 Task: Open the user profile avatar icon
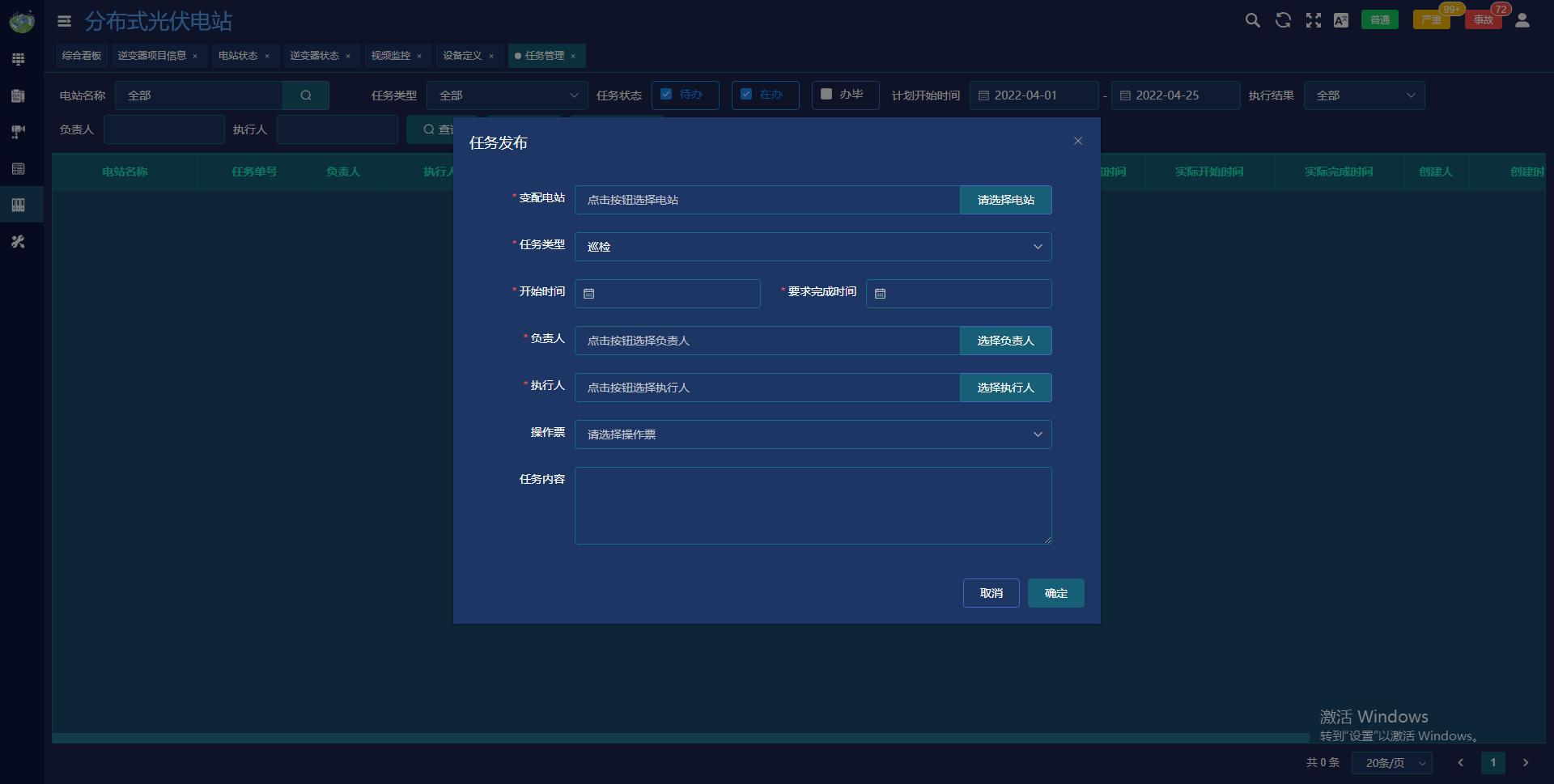tap(1522, 20)
